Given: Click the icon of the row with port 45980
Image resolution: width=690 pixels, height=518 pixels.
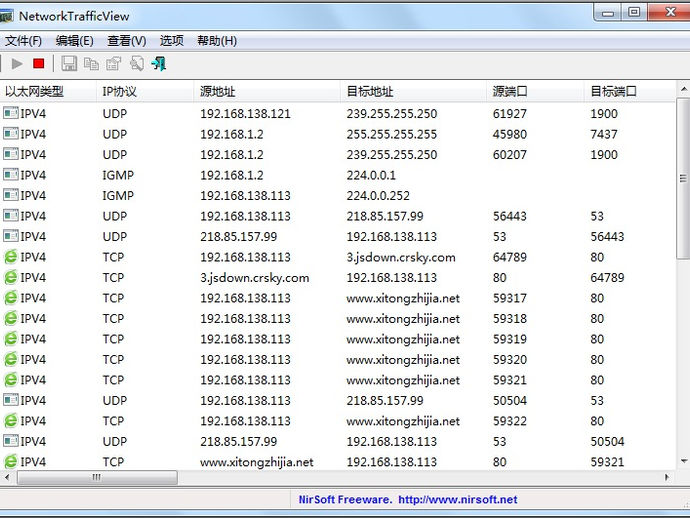Looking at the screenshot, I should 11,134.
